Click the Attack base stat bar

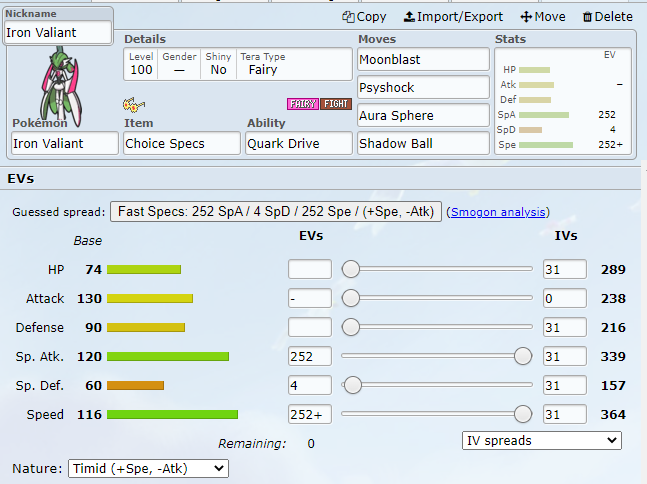pyautogui.click(x=150, y=298)
